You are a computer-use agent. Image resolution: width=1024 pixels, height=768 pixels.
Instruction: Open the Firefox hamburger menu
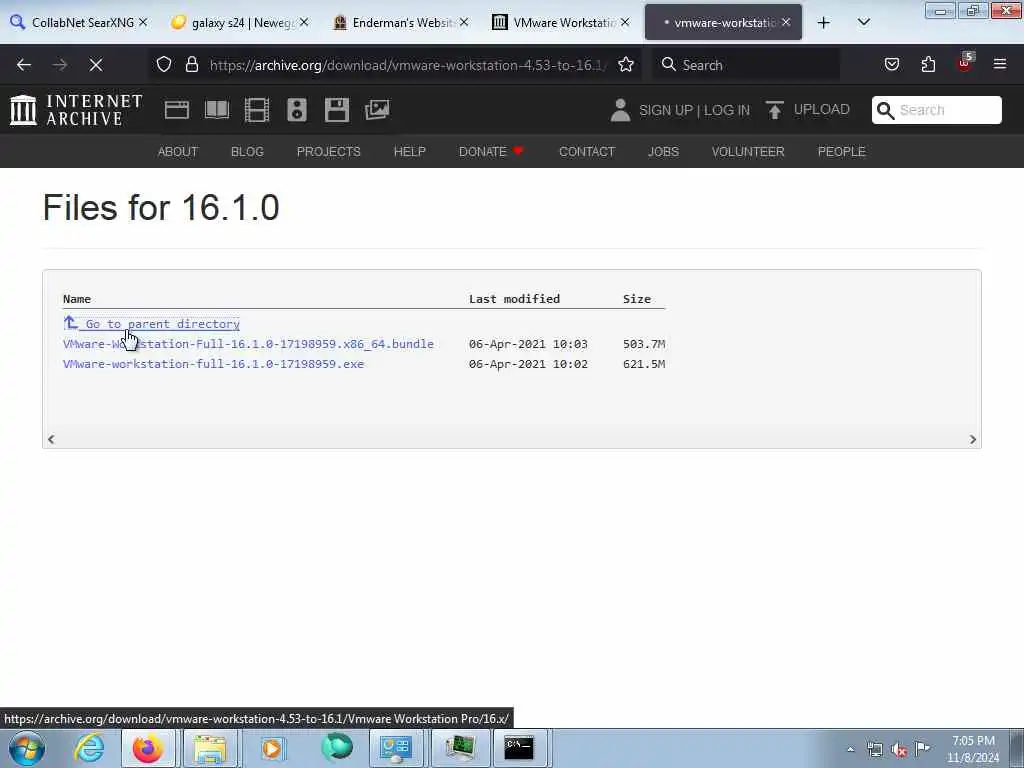click(x=1000, y=64)
